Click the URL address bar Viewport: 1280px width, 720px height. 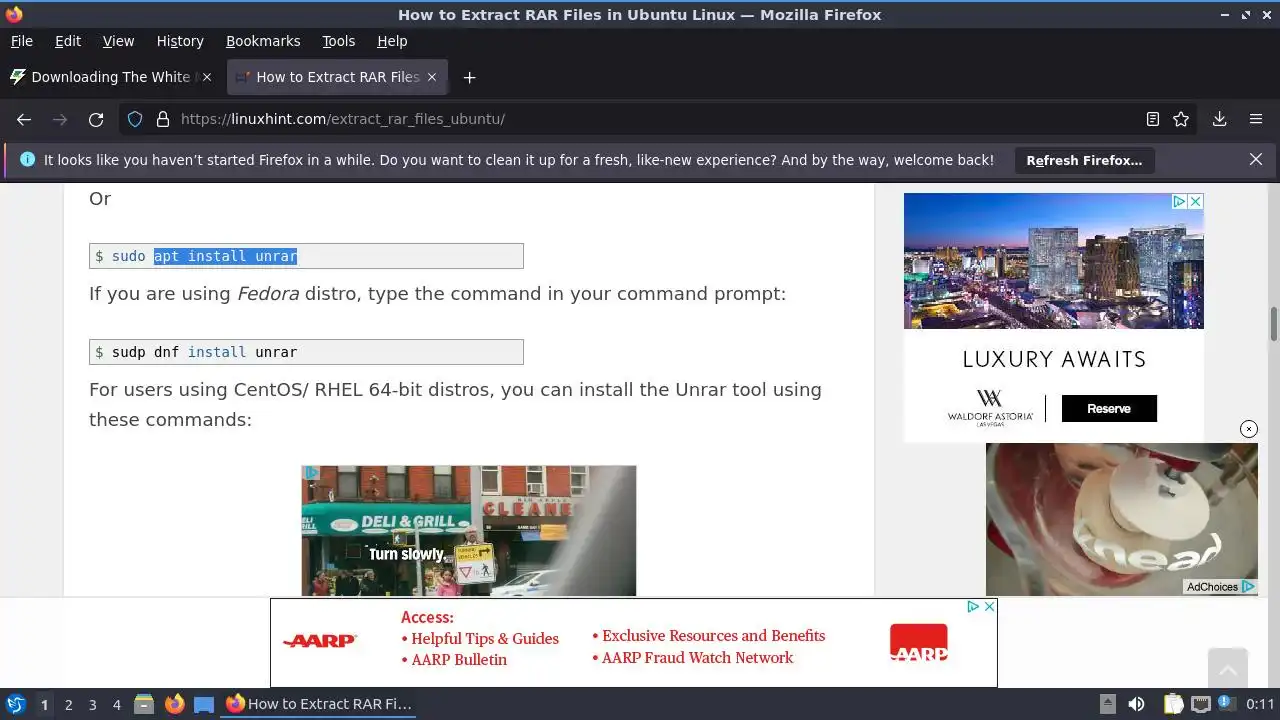click(640, 119)
